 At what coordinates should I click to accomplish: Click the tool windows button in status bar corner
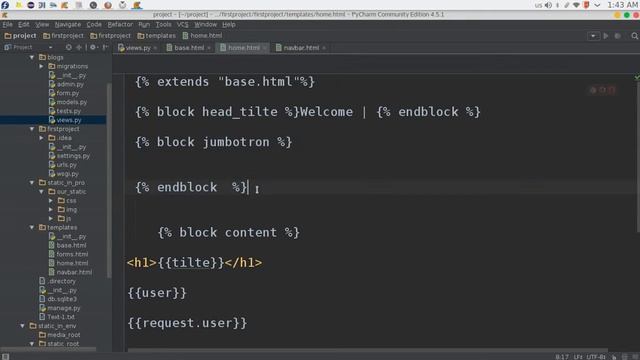pyautogui.click(x=6, y=356)
